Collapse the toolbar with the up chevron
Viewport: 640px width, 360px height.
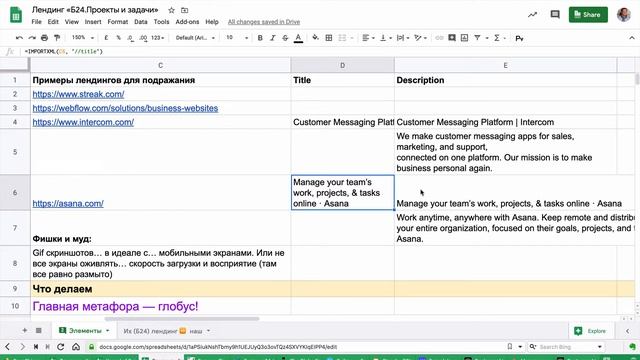[x=632, y=38]
